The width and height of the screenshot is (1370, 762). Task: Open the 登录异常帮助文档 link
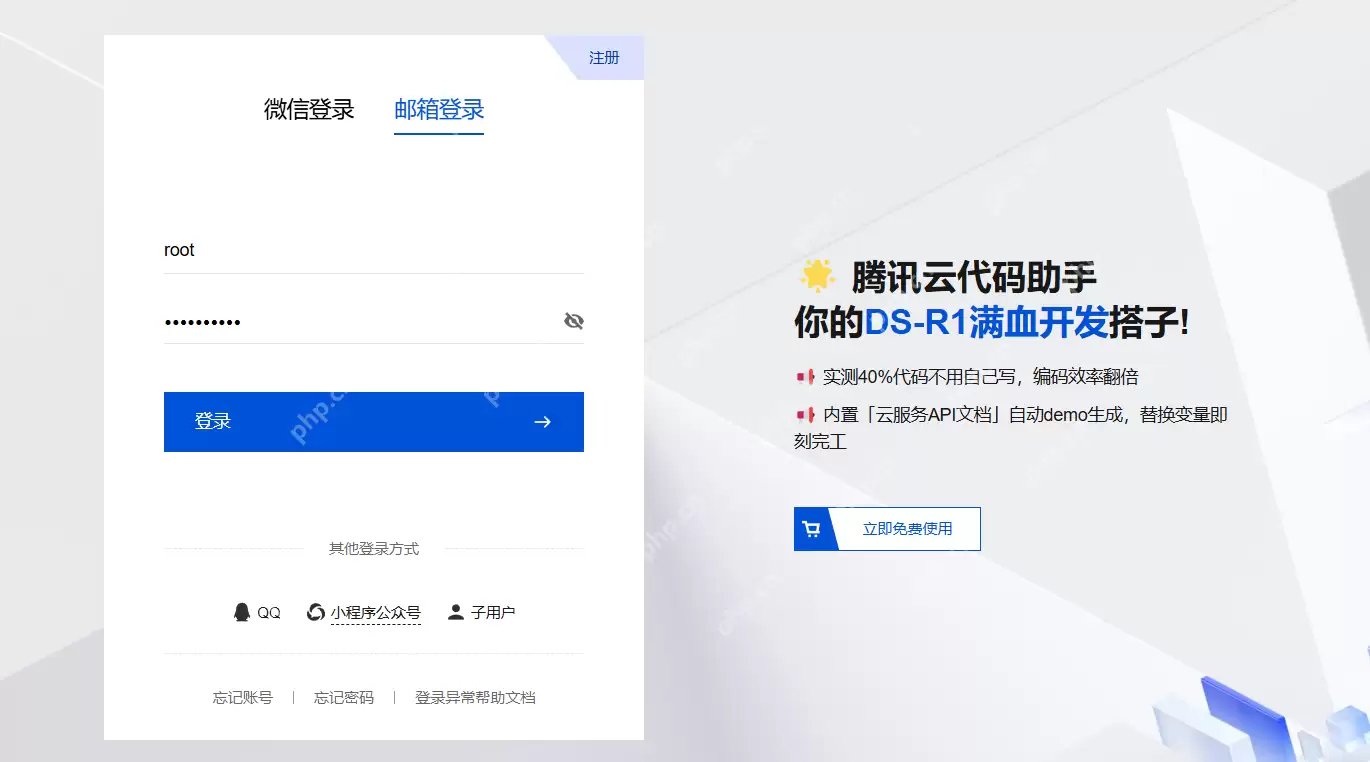[475, 697]
